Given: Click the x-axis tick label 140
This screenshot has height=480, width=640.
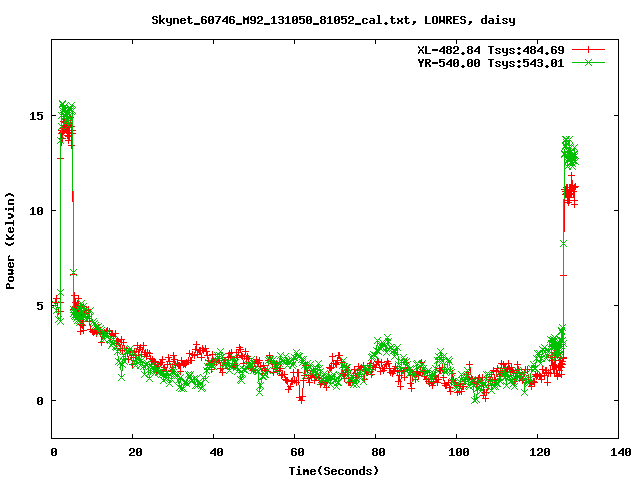Looking at the screenshot, I should pos(621,452).
